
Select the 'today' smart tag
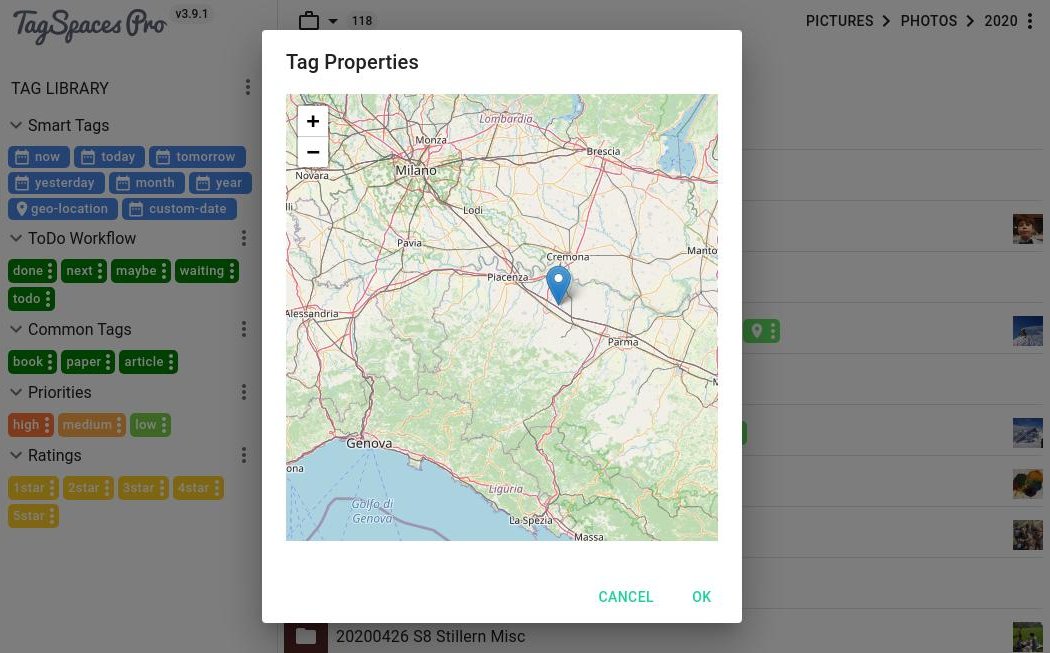[x=109, y=157]
